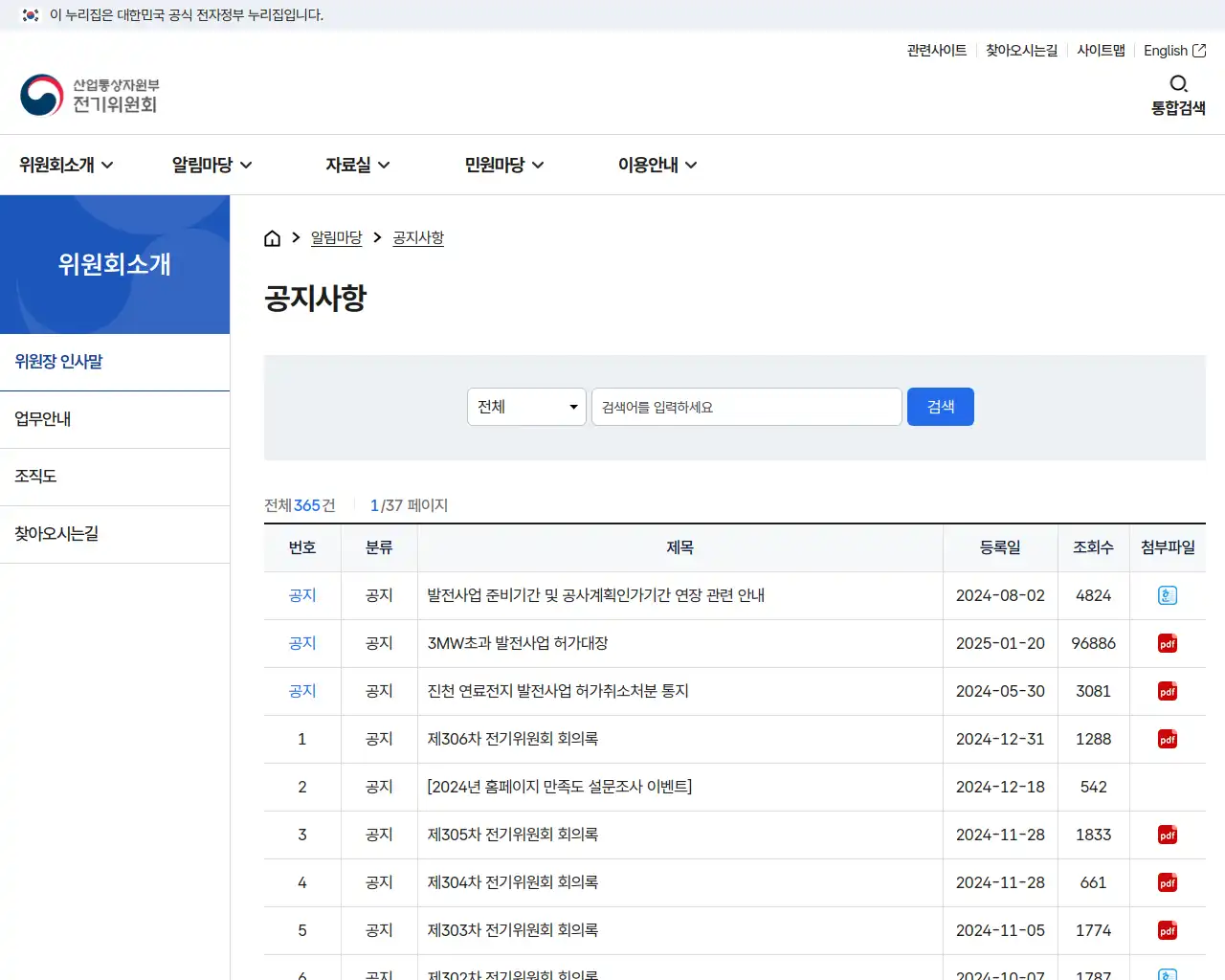Click the 제목 column header
Image resolution: width=1225 pixels, height=980 pixels.
[680, 547]
